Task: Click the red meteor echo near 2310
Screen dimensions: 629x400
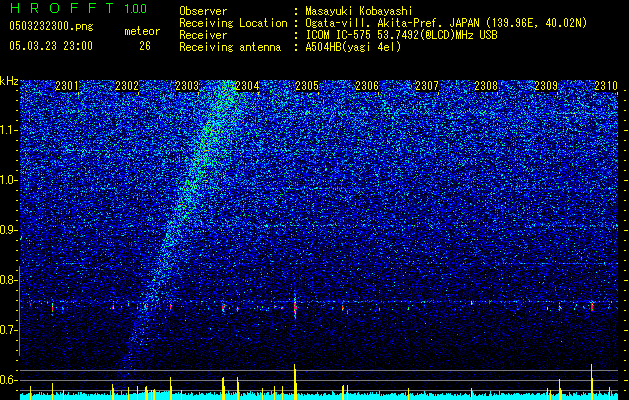Action: click(592, 307)
